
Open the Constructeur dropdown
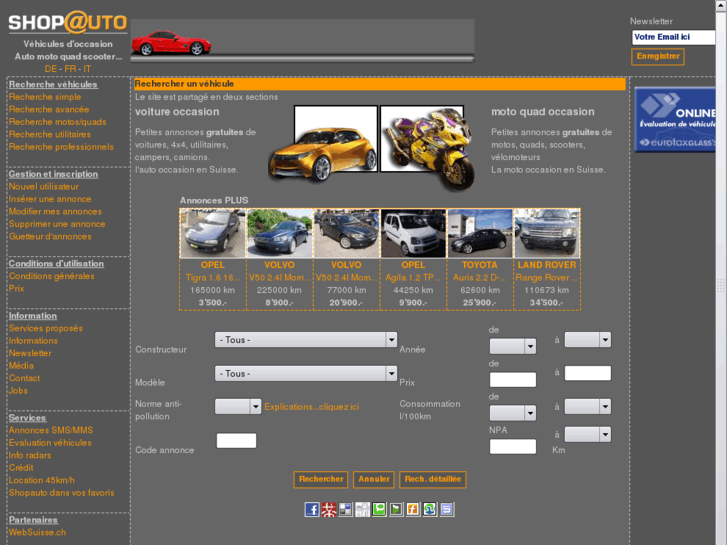pos(306,340)
